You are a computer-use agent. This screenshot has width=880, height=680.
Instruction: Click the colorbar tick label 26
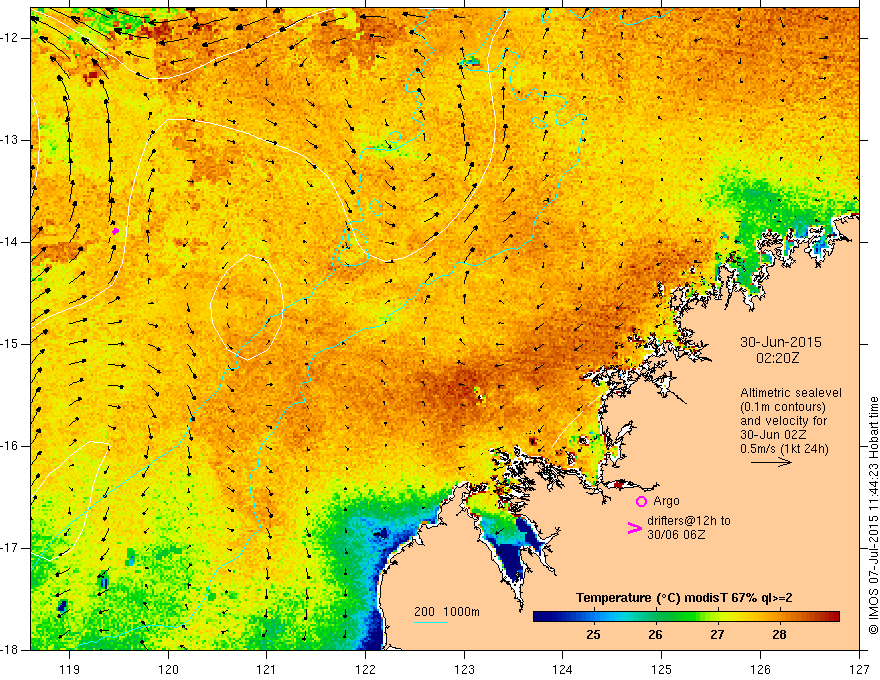pyautogui.click(x=655, y=635)
